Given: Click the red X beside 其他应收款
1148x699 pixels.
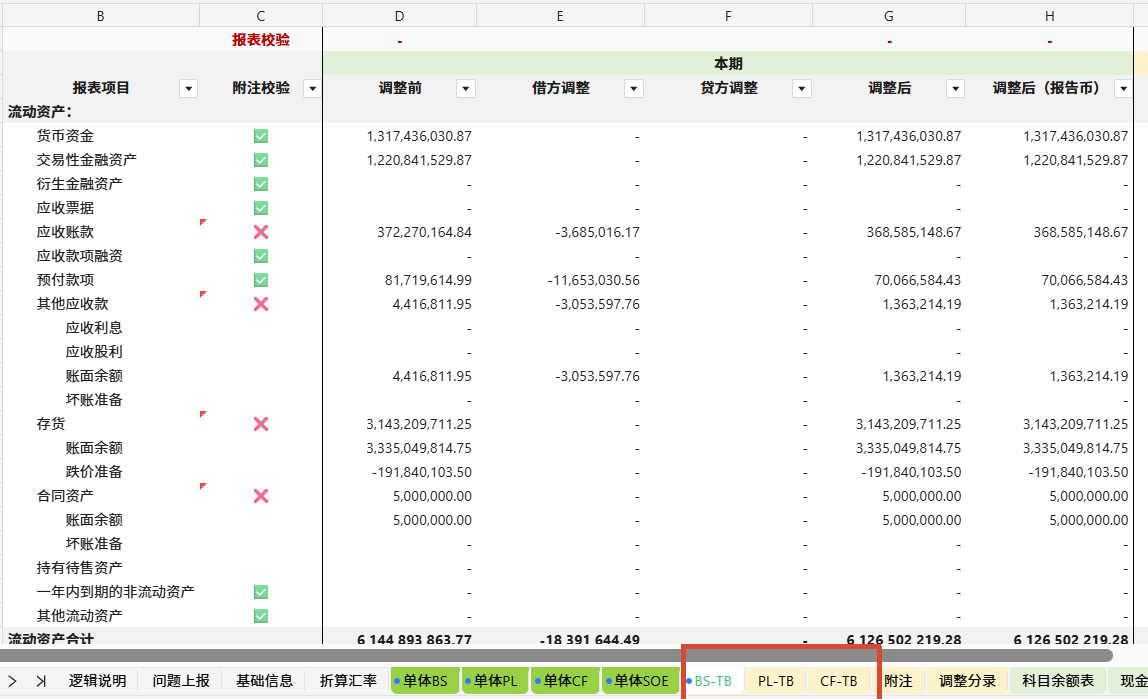Looking at the screenshot, I should 261,304.
